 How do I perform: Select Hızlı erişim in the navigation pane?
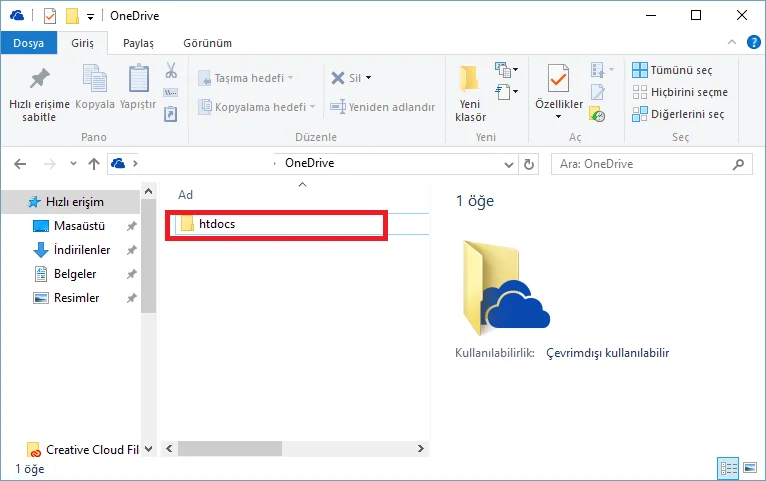coord(71,202)
